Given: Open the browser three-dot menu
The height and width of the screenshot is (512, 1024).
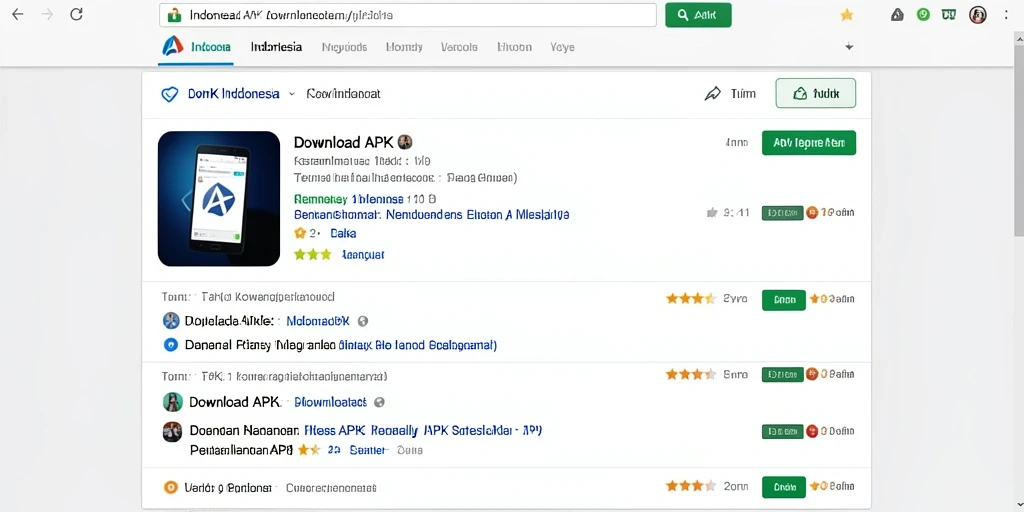Looking at the screenshot, I should [1006, 14].
